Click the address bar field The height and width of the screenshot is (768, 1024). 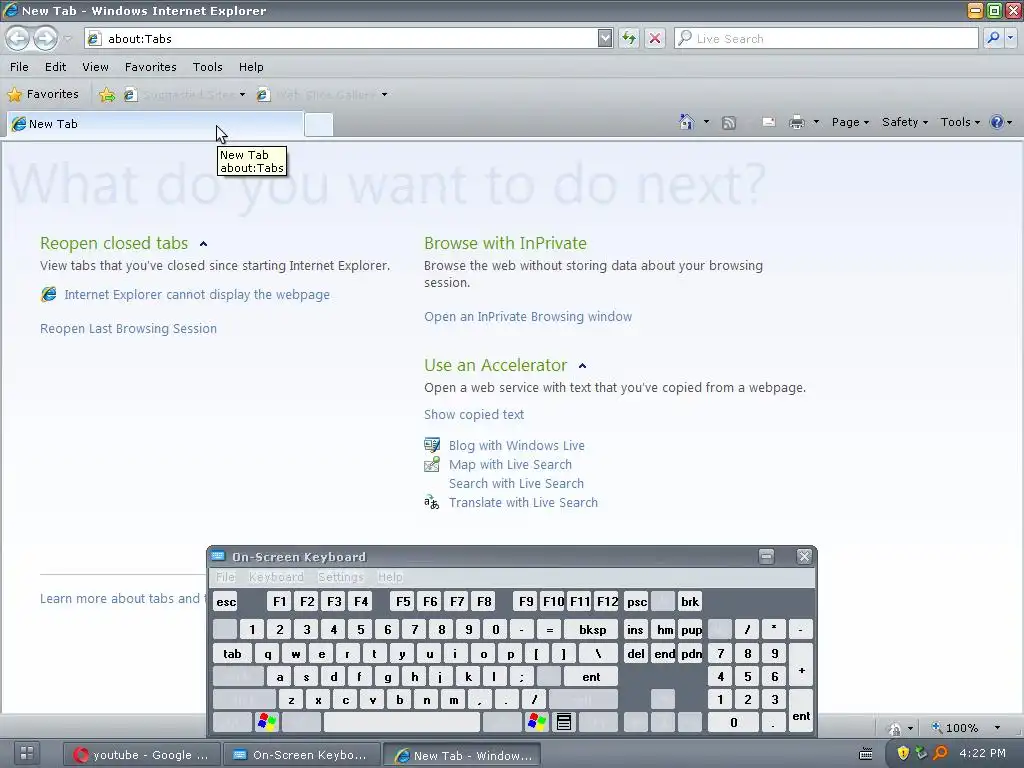click(340, 39)
